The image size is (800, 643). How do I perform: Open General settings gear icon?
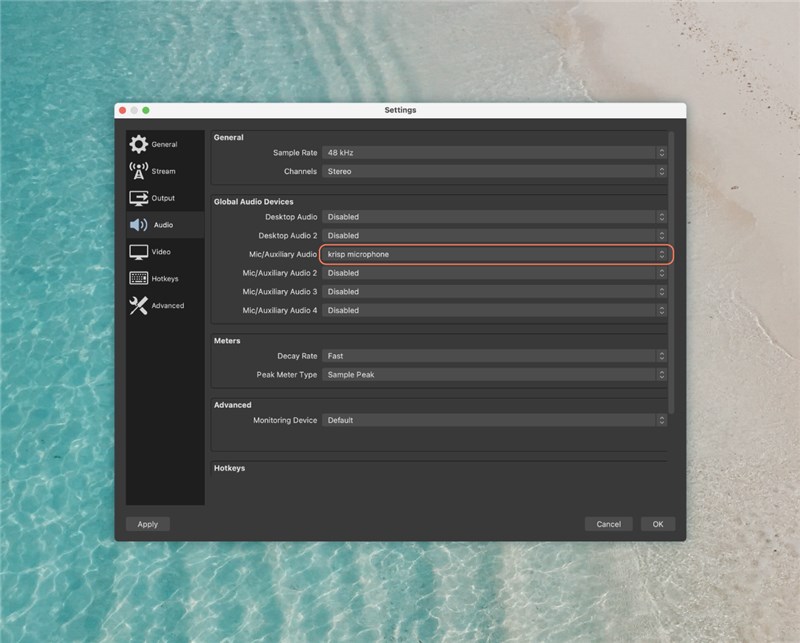coord(138,144)
